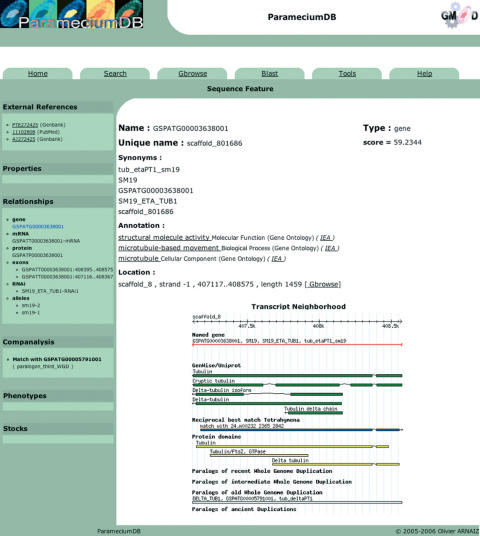Open the PubMed 11102808 reference link
This screenshot has height=536, width=480.
click(24, 132)
